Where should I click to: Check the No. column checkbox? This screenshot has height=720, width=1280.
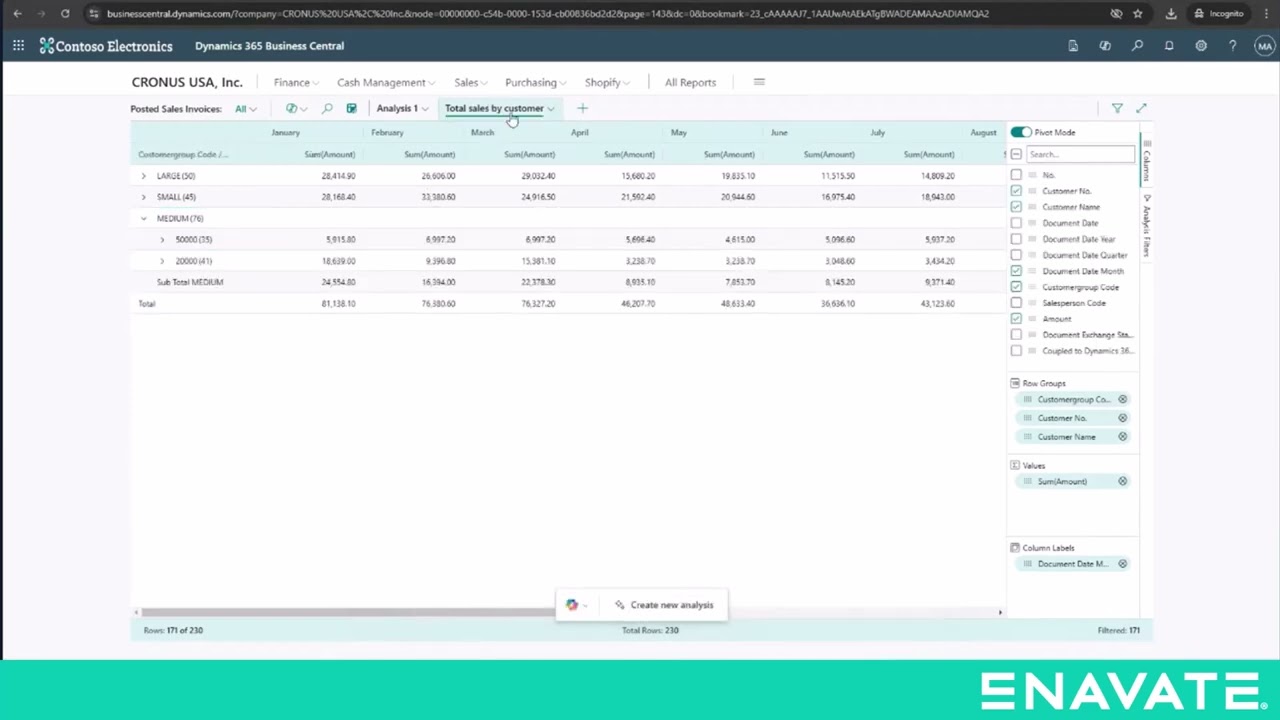pyautogui.click(x=1016, y=175)
